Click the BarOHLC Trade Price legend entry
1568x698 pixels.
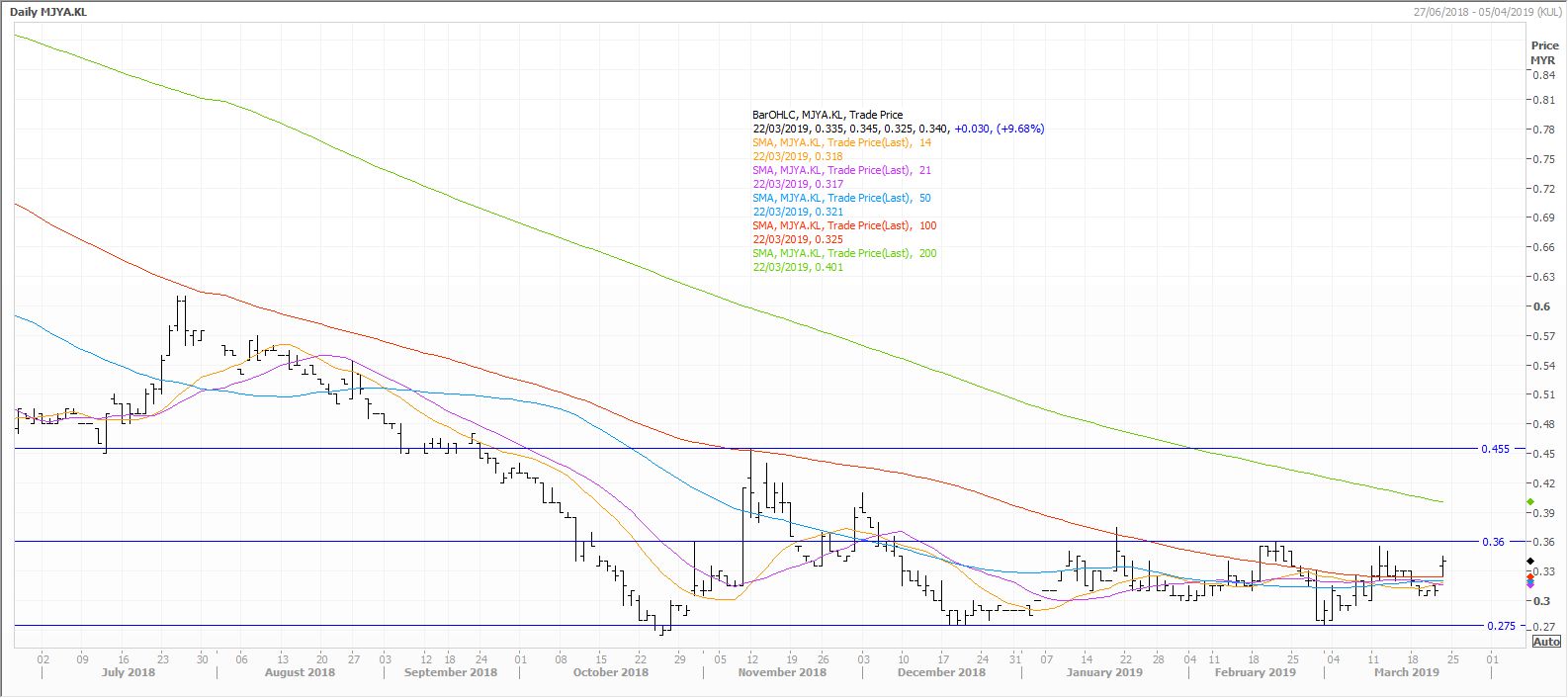pyautogui.click(x=827, y=115)
